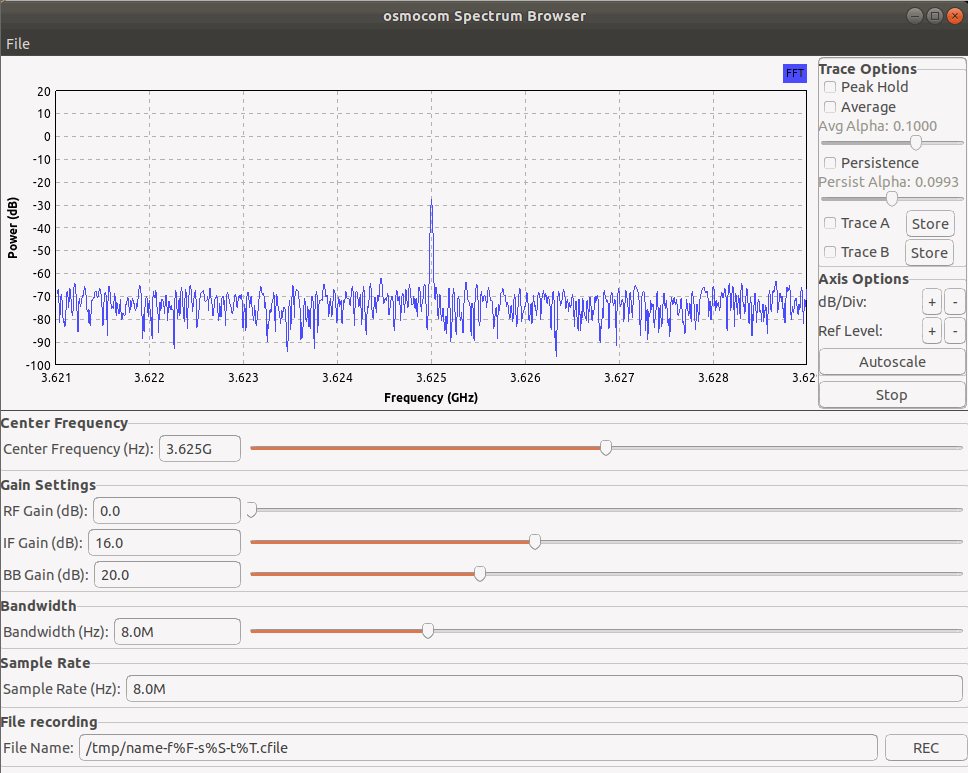Image resolution: width=968 pixels, height=773 pixels.
Task: Click the Center Frequency input box
Action: pos(199,448)
